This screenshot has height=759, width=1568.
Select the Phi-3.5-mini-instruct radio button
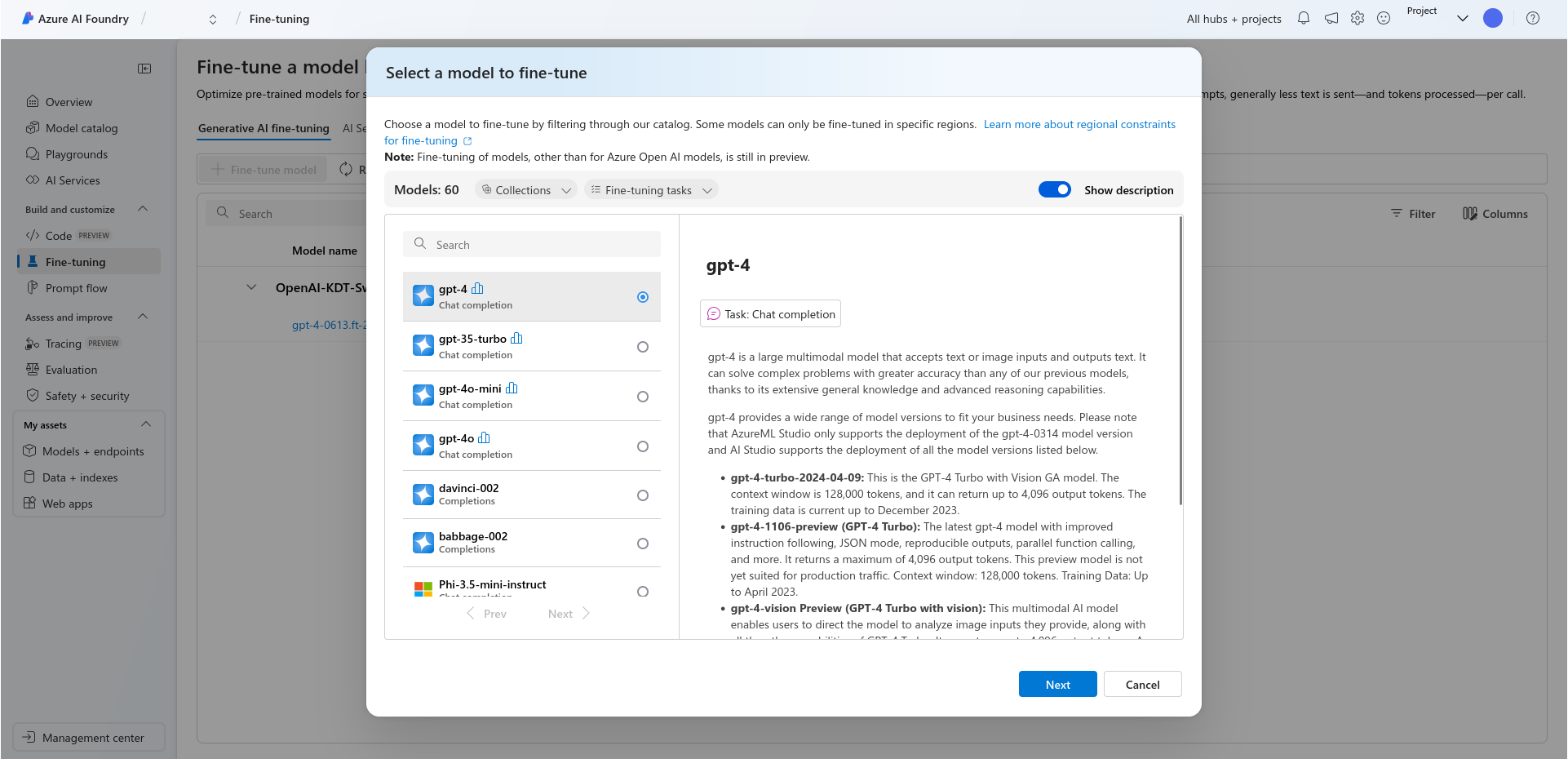(643, 592)
